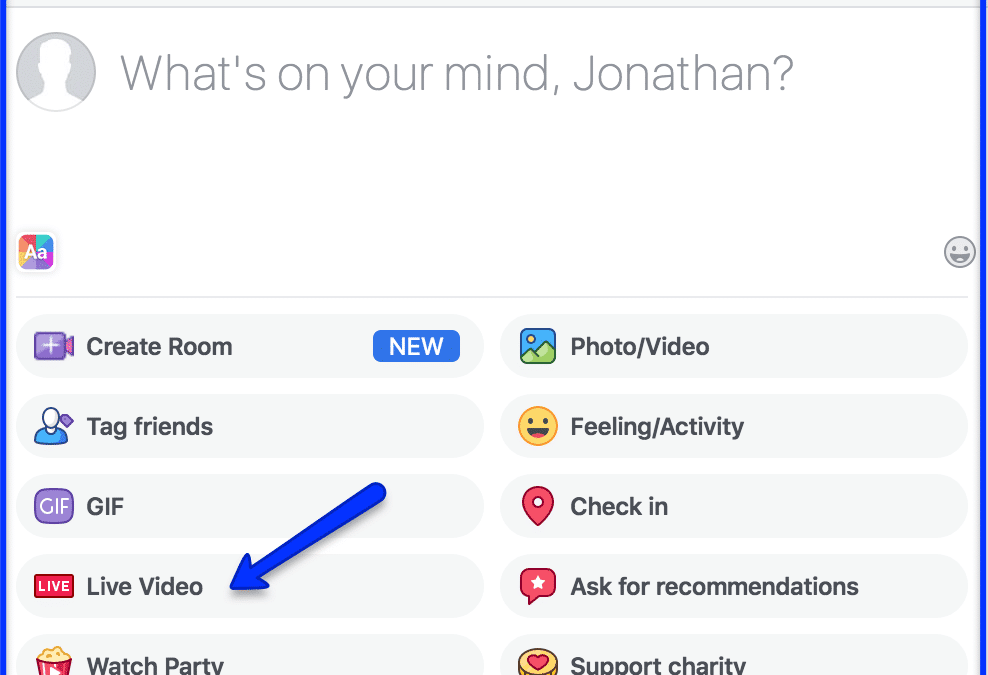The width and height of the screenshot is (988, 675).
Task: Click the red LIVE badge icon
Action: point(54,586)
